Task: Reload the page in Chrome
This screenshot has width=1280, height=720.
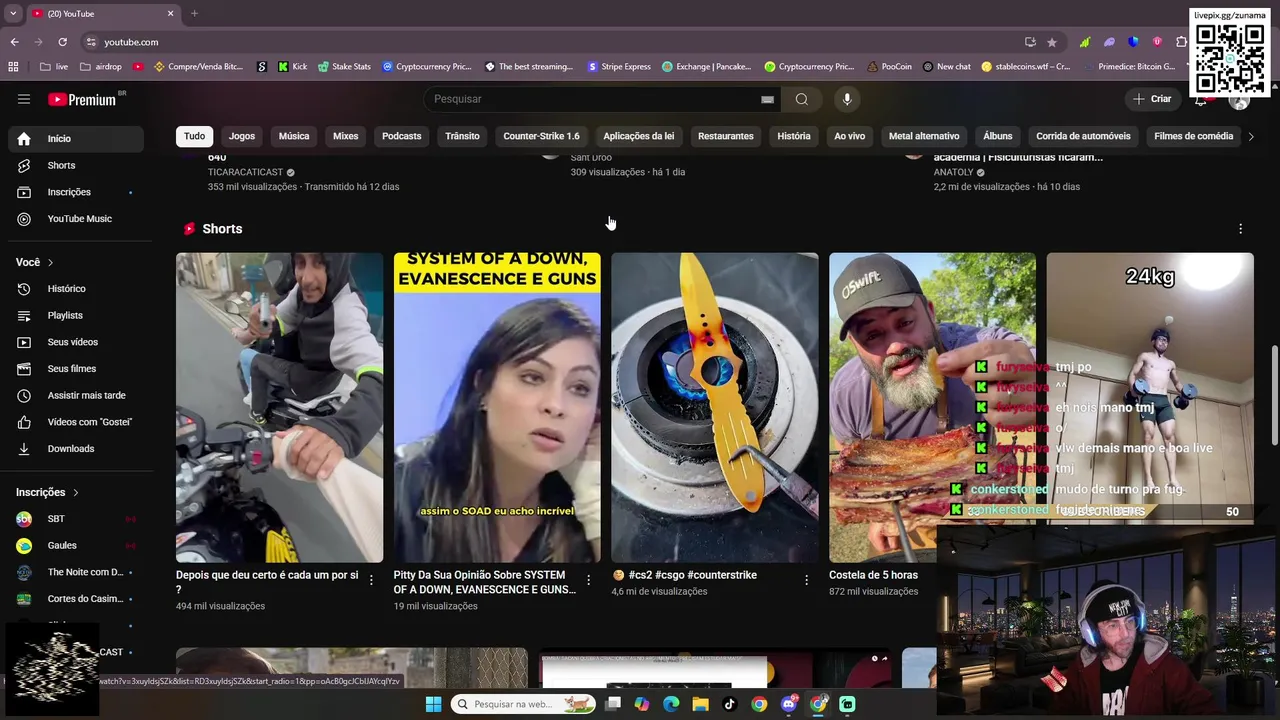Action: coord(62,42)
